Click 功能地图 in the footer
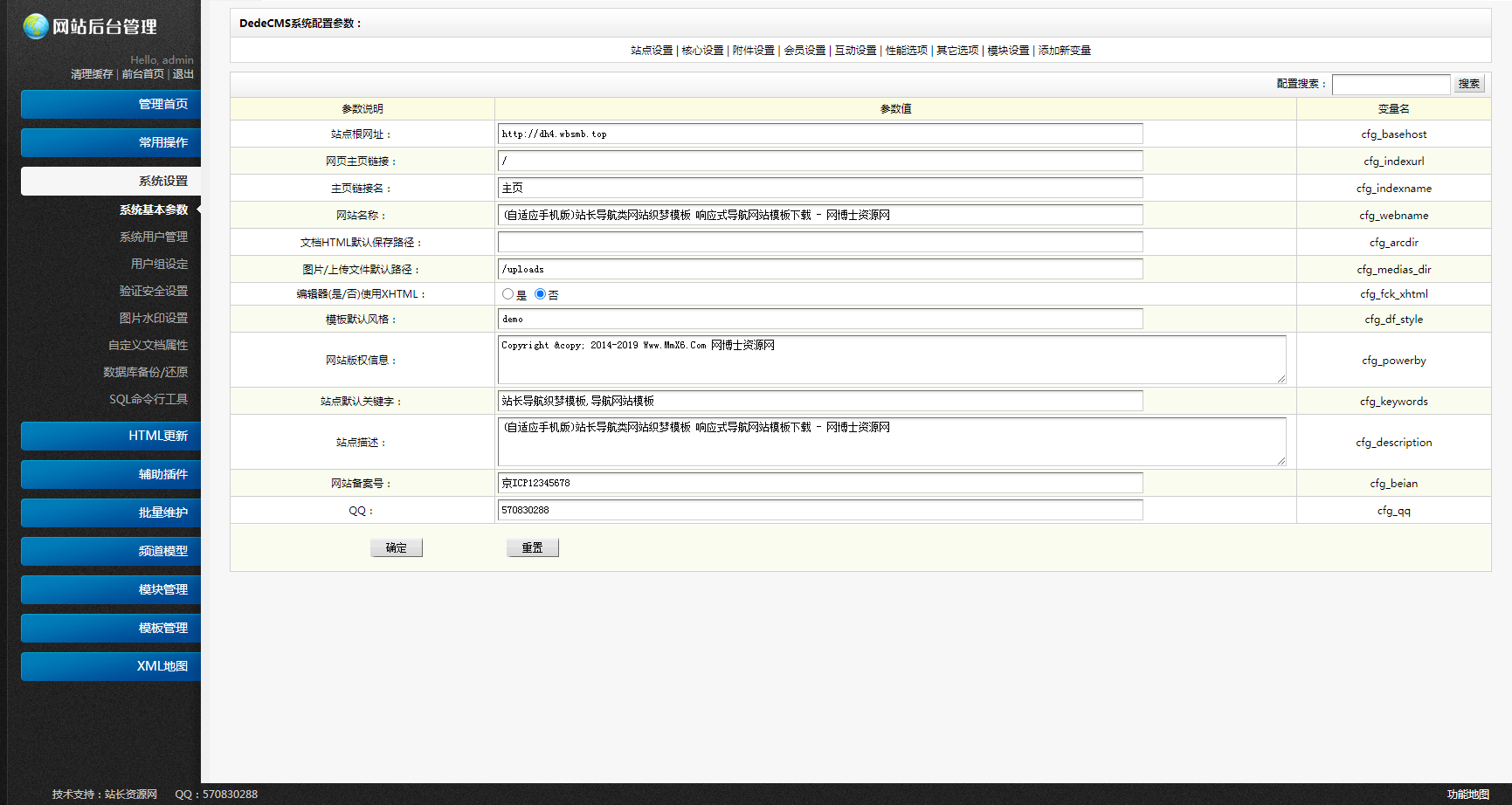 (x=1468, y=795)
